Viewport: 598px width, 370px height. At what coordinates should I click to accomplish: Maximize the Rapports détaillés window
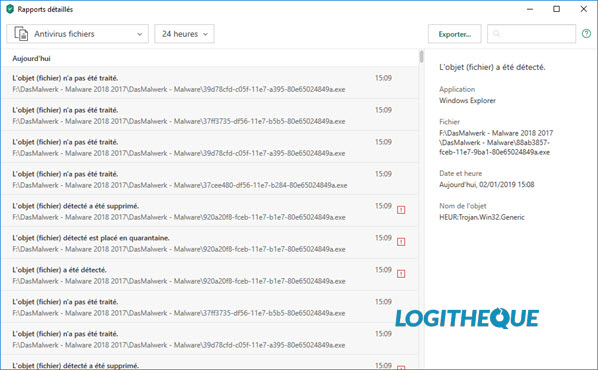pos(556,9)
